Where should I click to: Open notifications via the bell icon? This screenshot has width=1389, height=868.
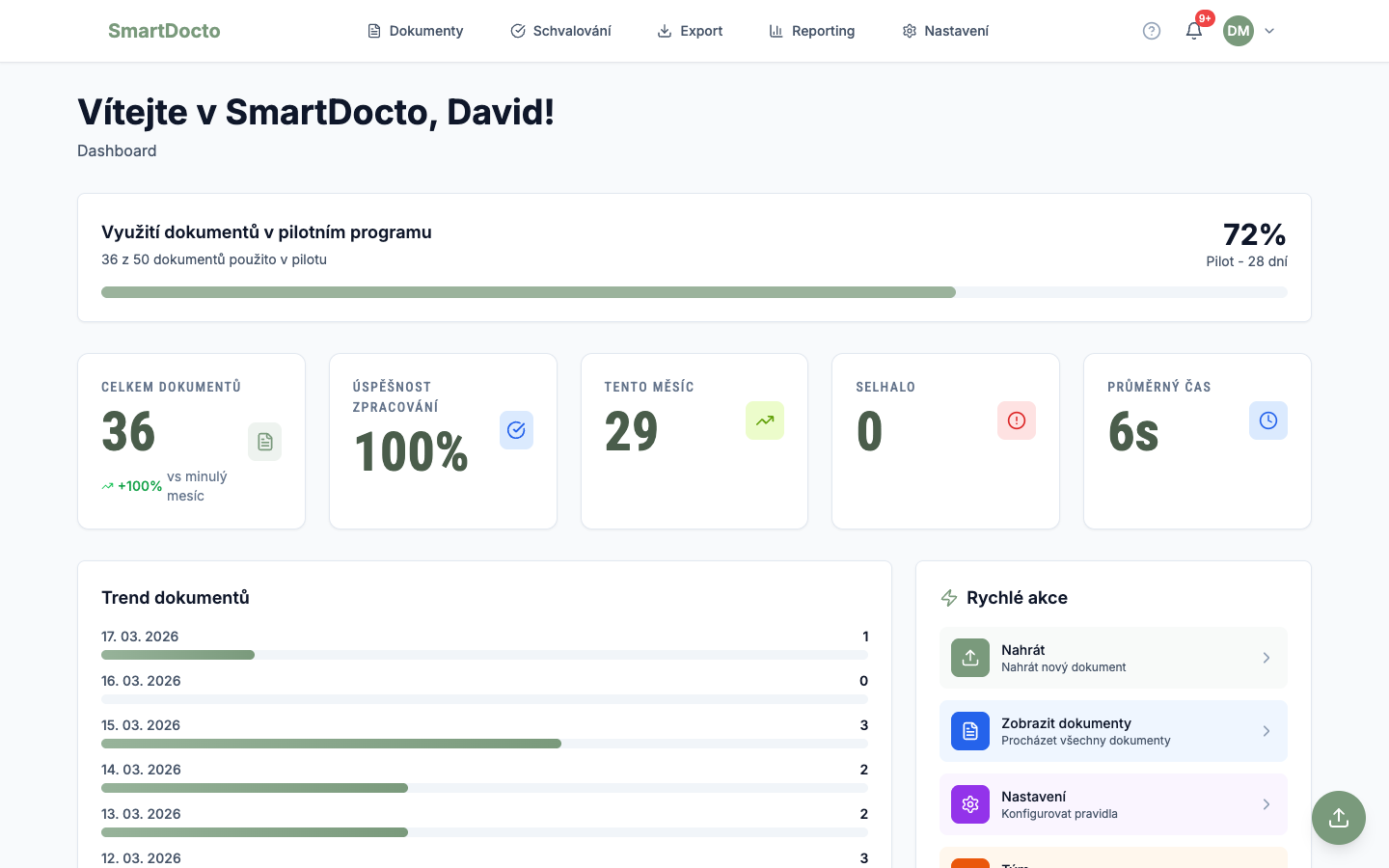tap(1194, 31)
